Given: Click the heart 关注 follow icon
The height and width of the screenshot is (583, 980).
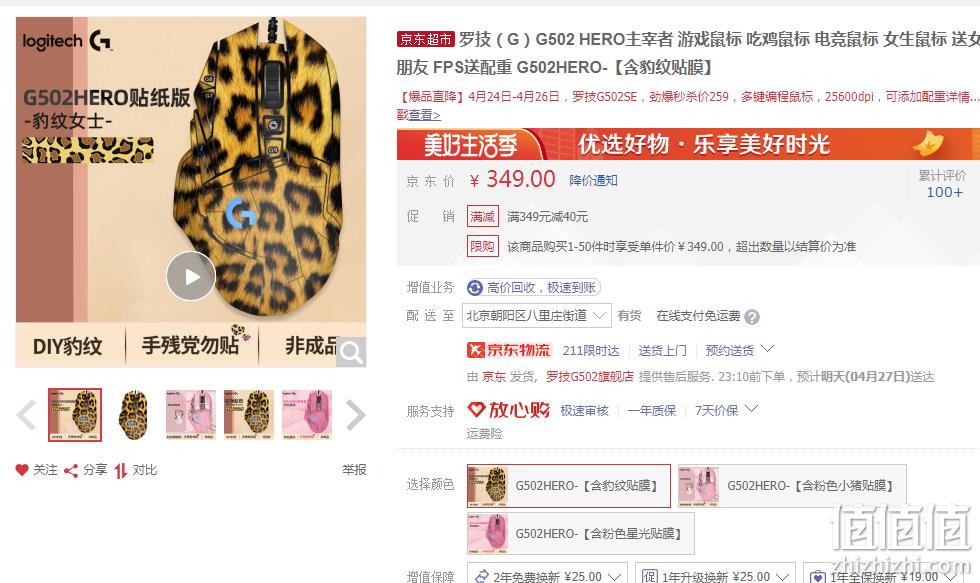Looking at the screenshot, I should pyautogui.click(x=22, y=470).
